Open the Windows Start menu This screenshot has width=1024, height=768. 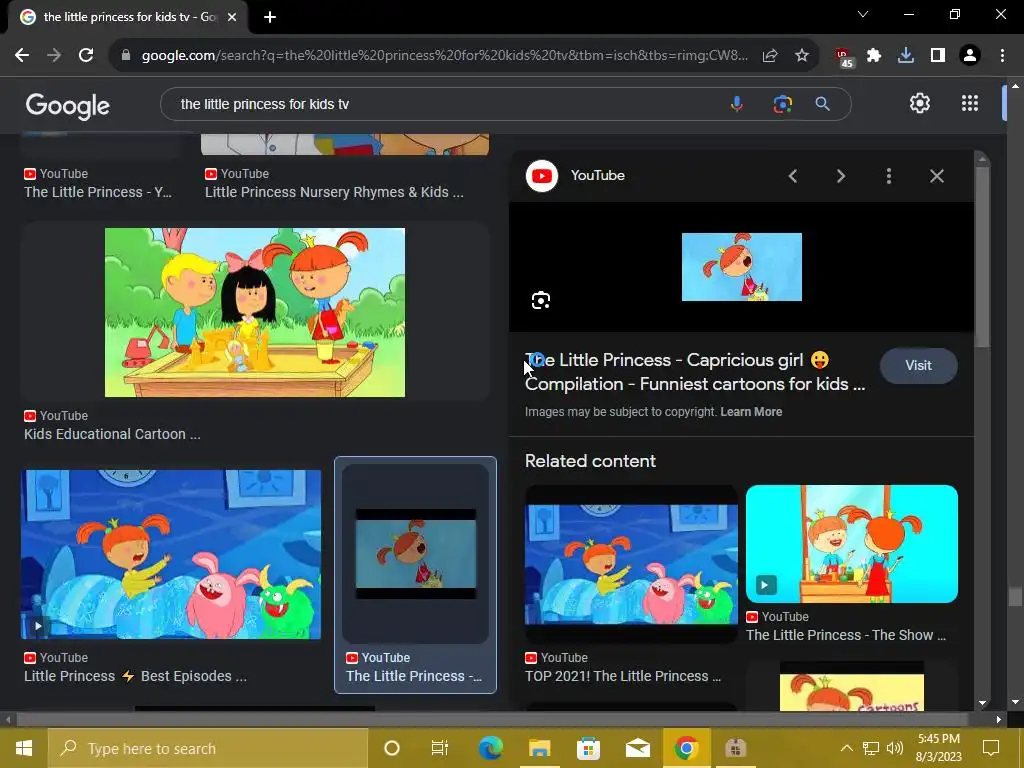click(x=24, y=748)
